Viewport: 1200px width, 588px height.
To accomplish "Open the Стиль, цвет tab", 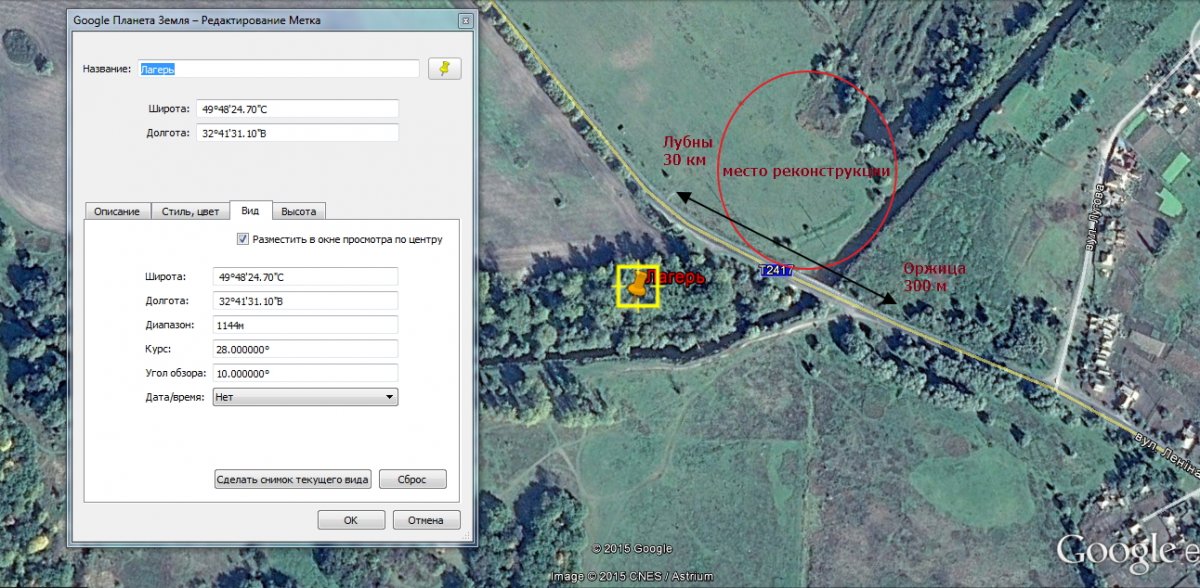I will [x=190, y=211].
